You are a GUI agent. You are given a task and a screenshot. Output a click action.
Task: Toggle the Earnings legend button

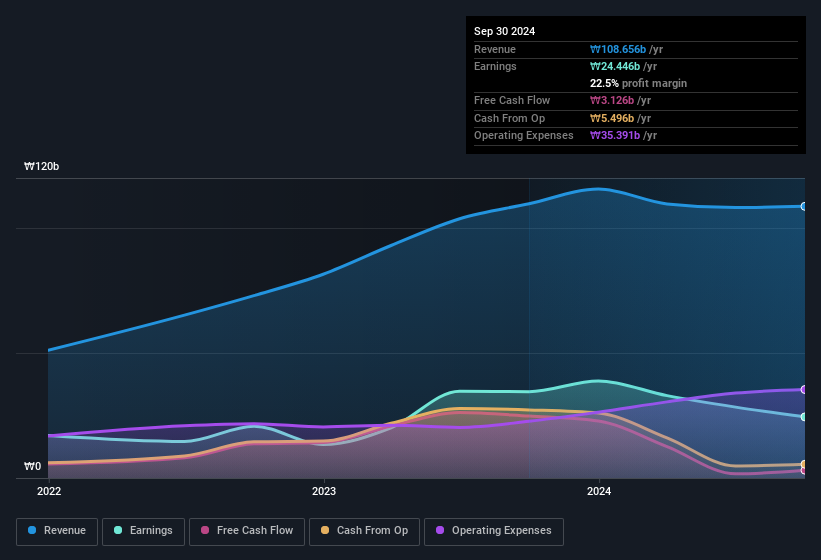[143, 531]
